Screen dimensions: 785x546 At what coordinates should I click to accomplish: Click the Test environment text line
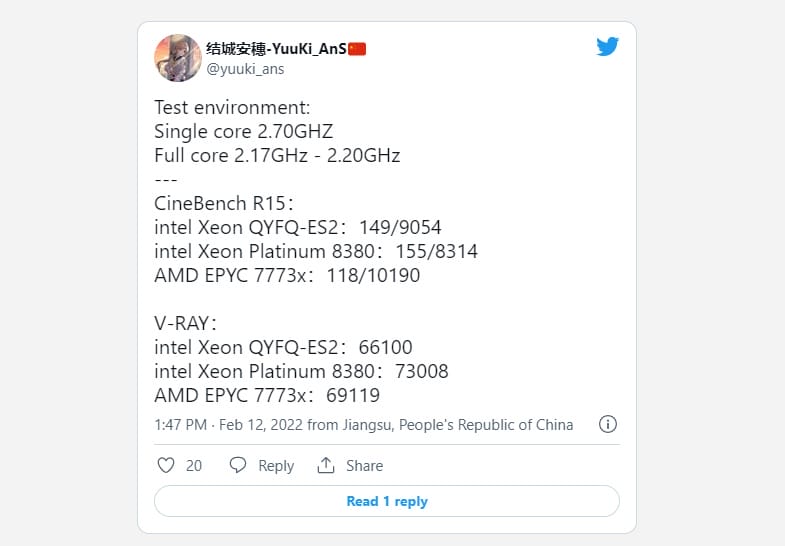pyautogui.click(x=232, y=107)
